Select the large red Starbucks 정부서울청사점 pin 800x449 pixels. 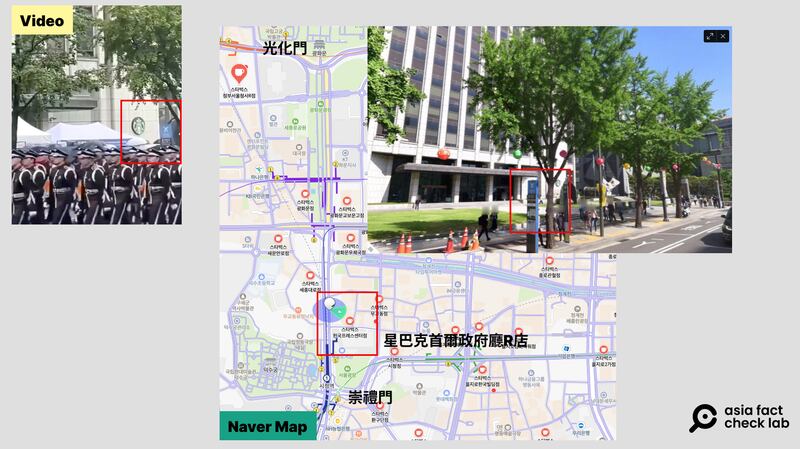tap(239, 74)
